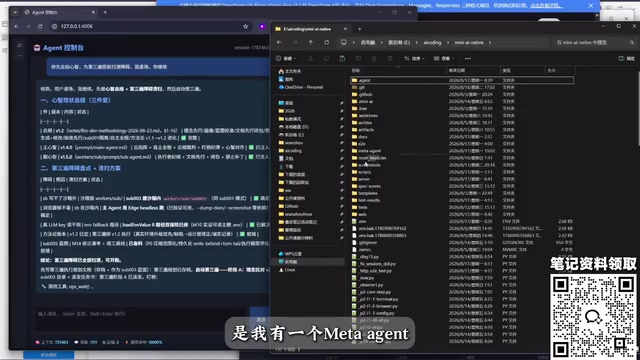Click the purple extension icon in browser toolbar
Screen dimensions: 640x360
point(262,26)
